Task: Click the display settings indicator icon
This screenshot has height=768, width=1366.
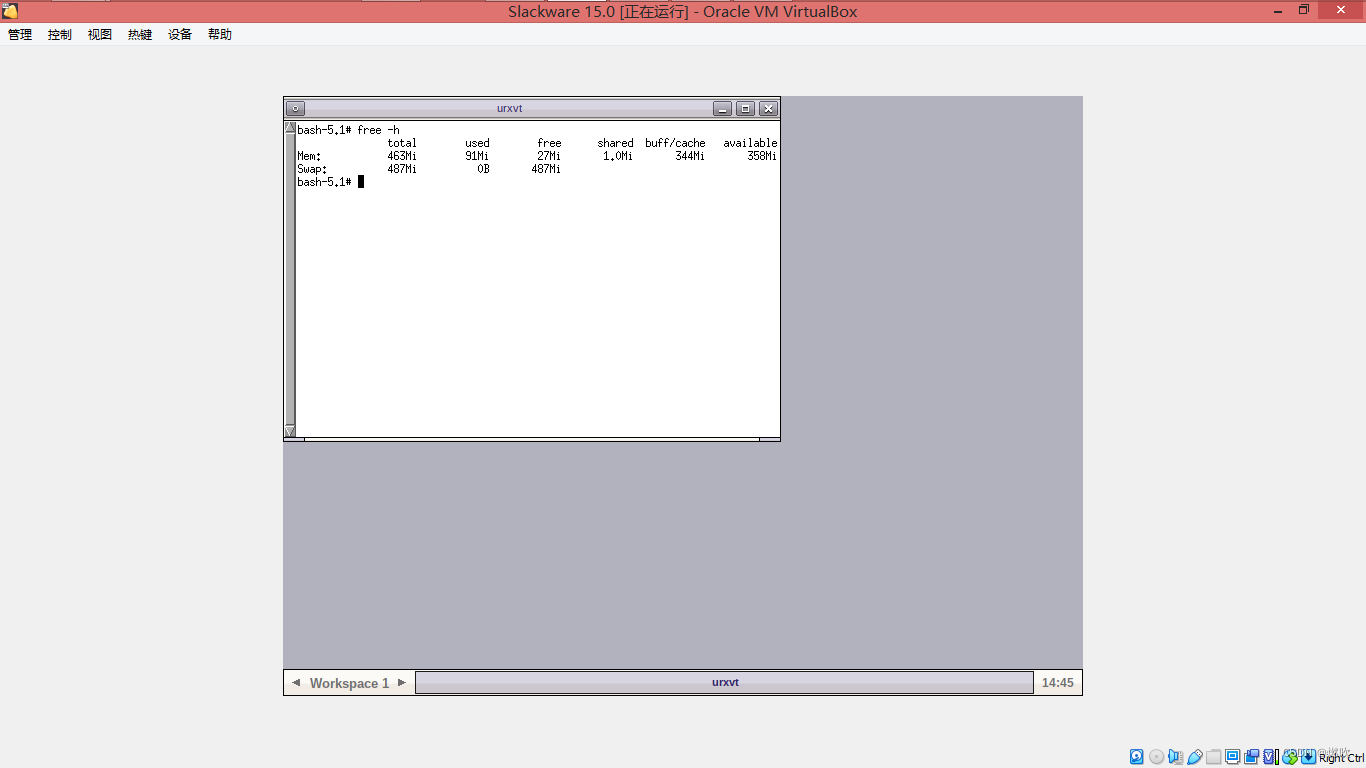Action: tap(1232, 757)
